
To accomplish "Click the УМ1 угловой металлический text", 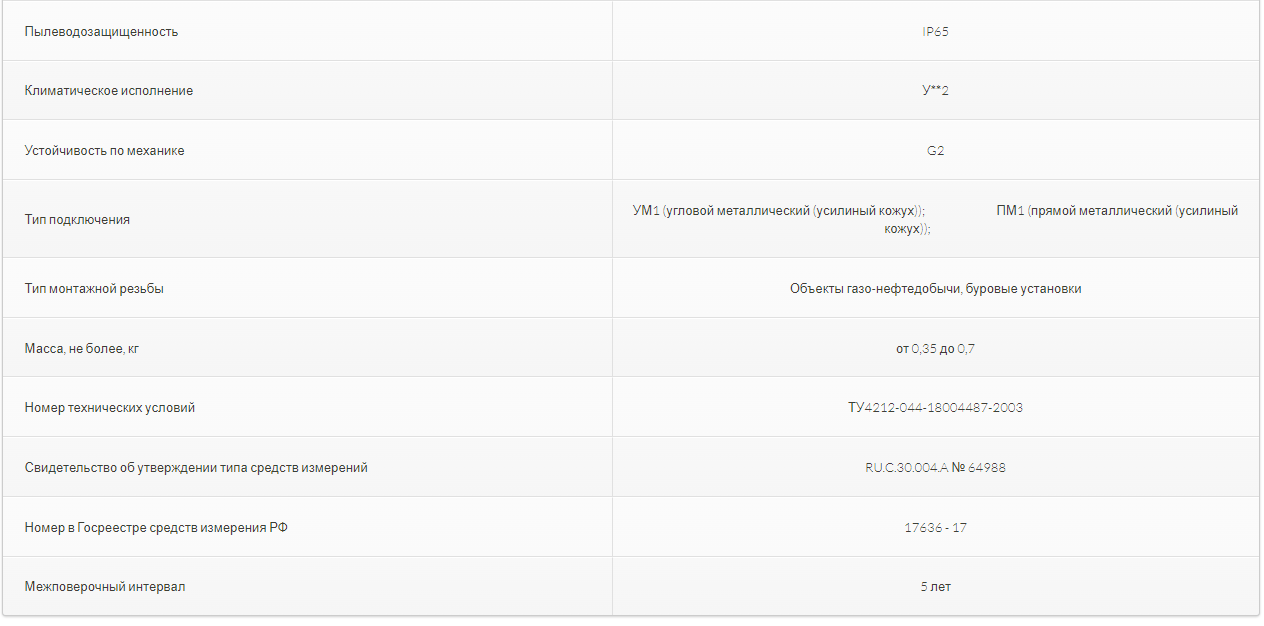I will [x=779, y=211].
